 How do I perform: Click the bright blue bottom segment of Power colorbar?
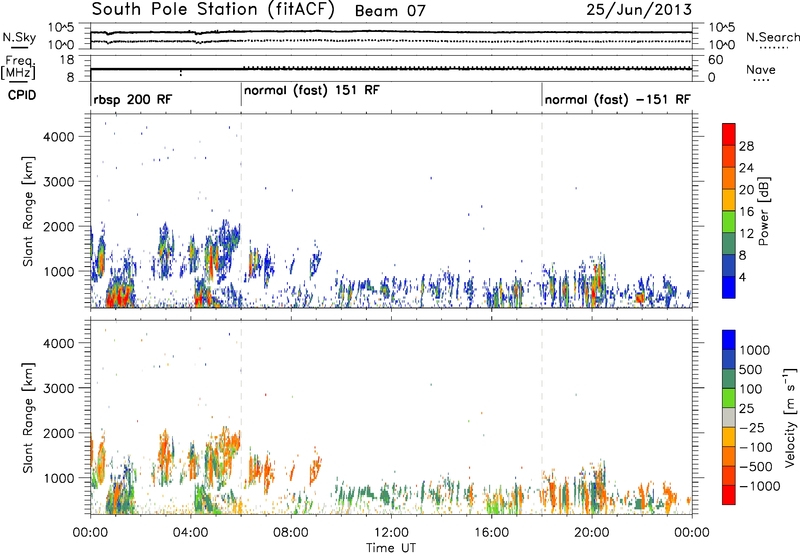(729, 287)
